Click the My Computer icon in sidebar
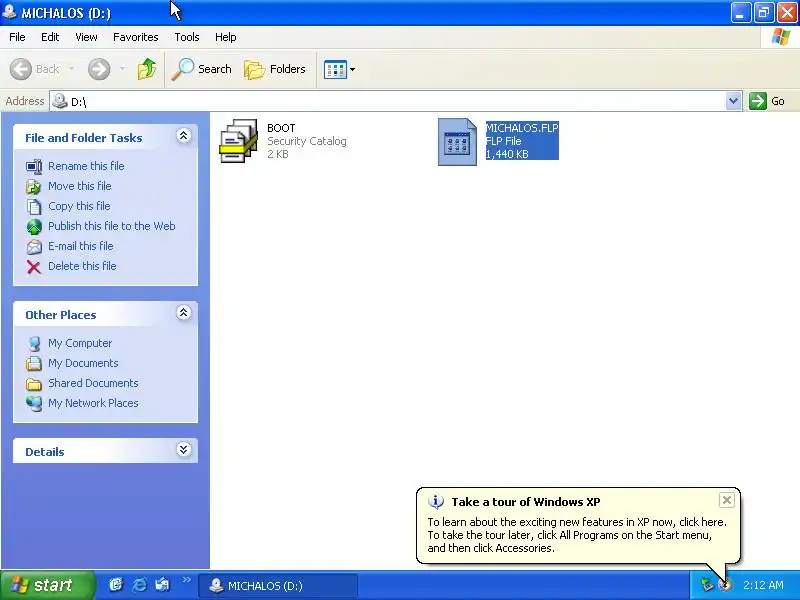Screen dimensions: 800x600 tap(34, 343)
